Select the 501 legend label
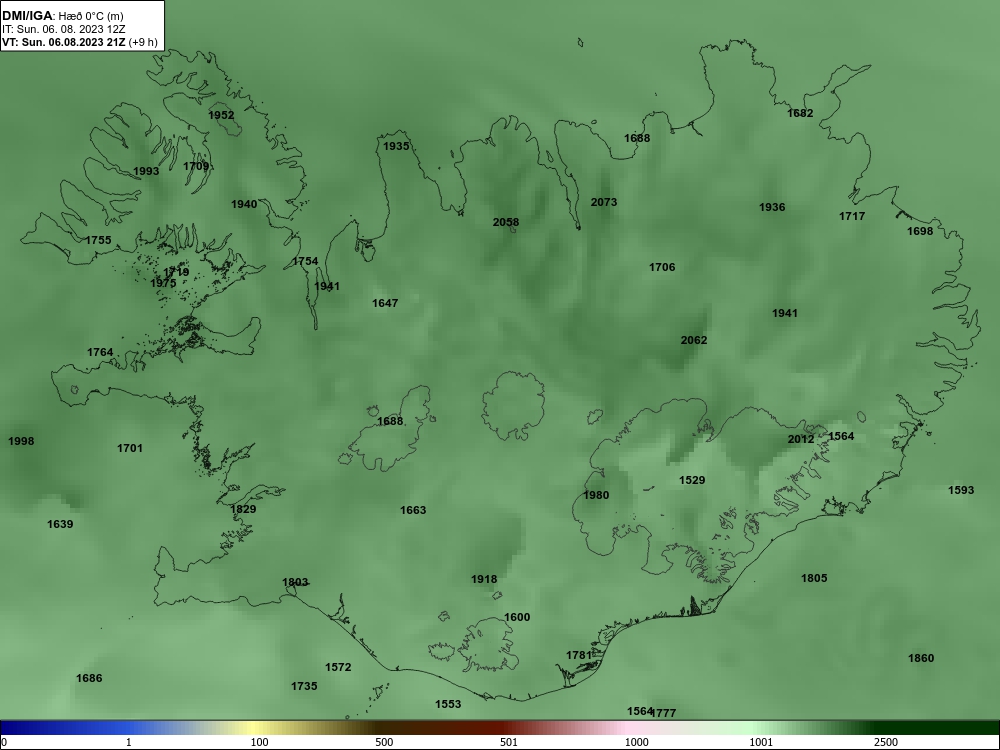Screen dimensions: 1000x750 tap(509, 742)
